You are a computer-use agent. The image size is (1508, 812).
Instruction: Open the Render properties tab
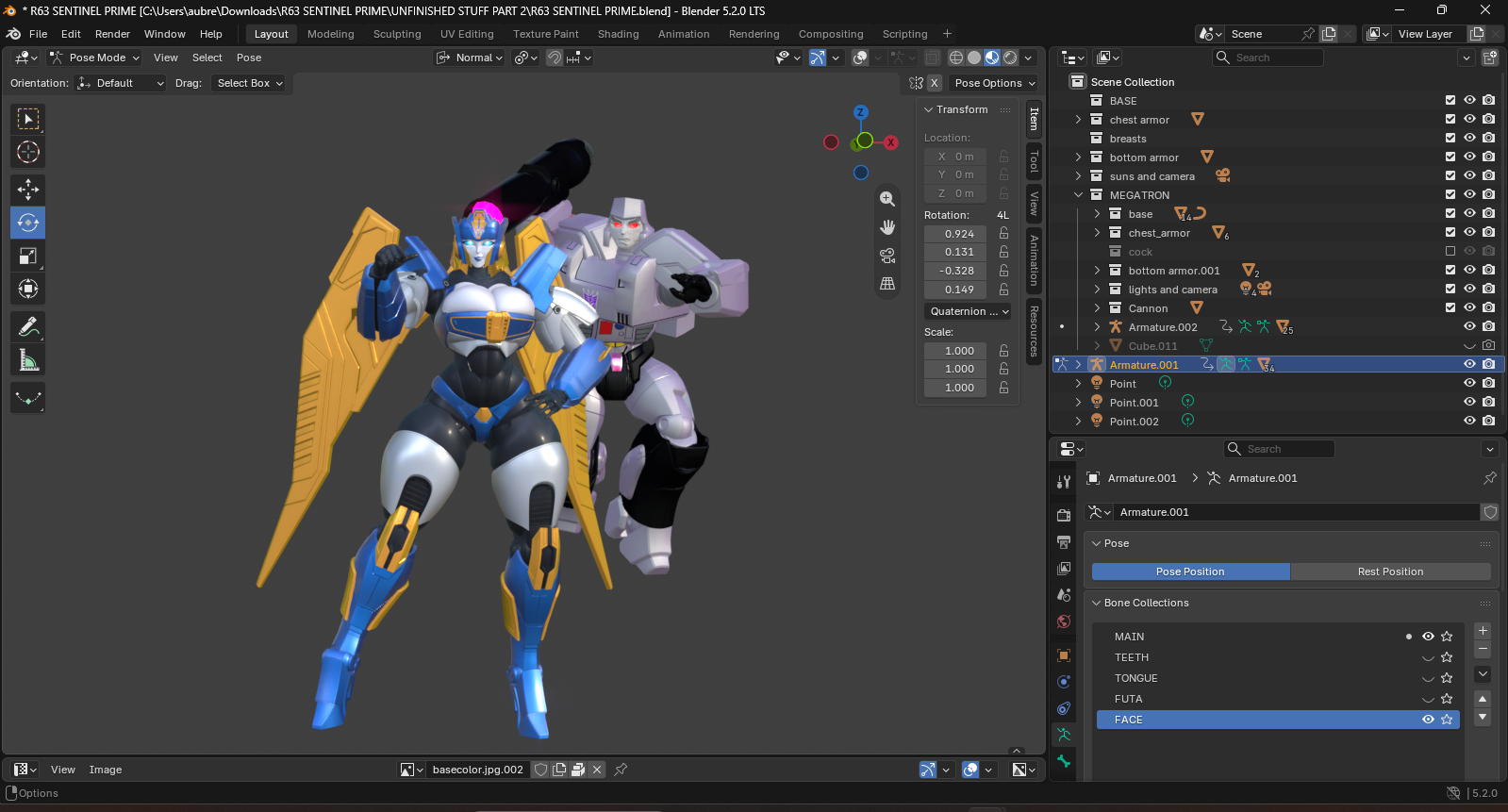tap(1064, 515)
